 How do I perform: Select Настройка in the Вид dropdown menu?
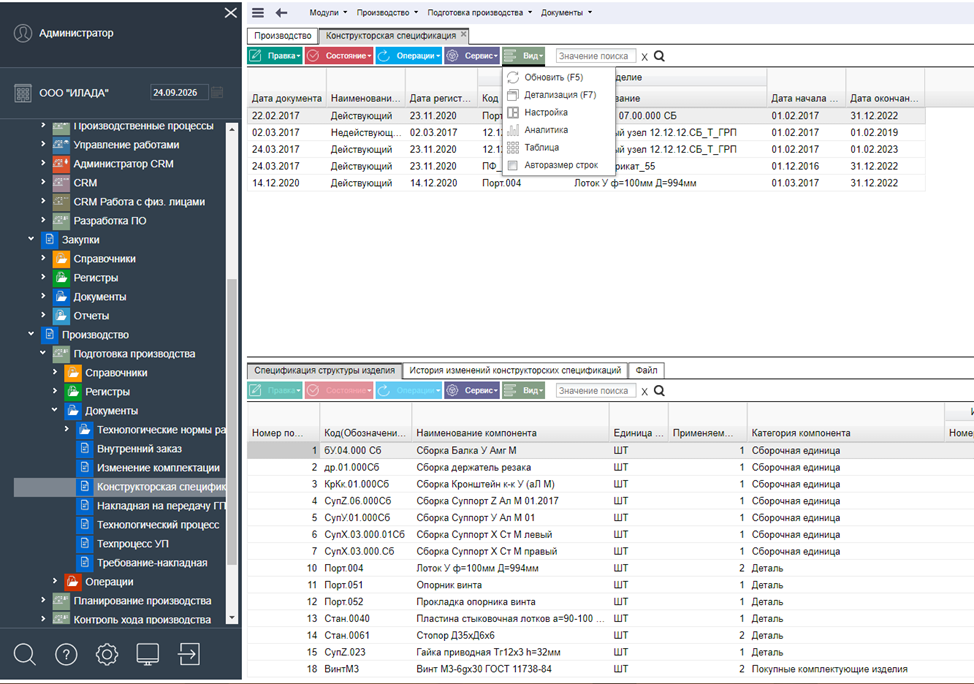pos(546,112)
